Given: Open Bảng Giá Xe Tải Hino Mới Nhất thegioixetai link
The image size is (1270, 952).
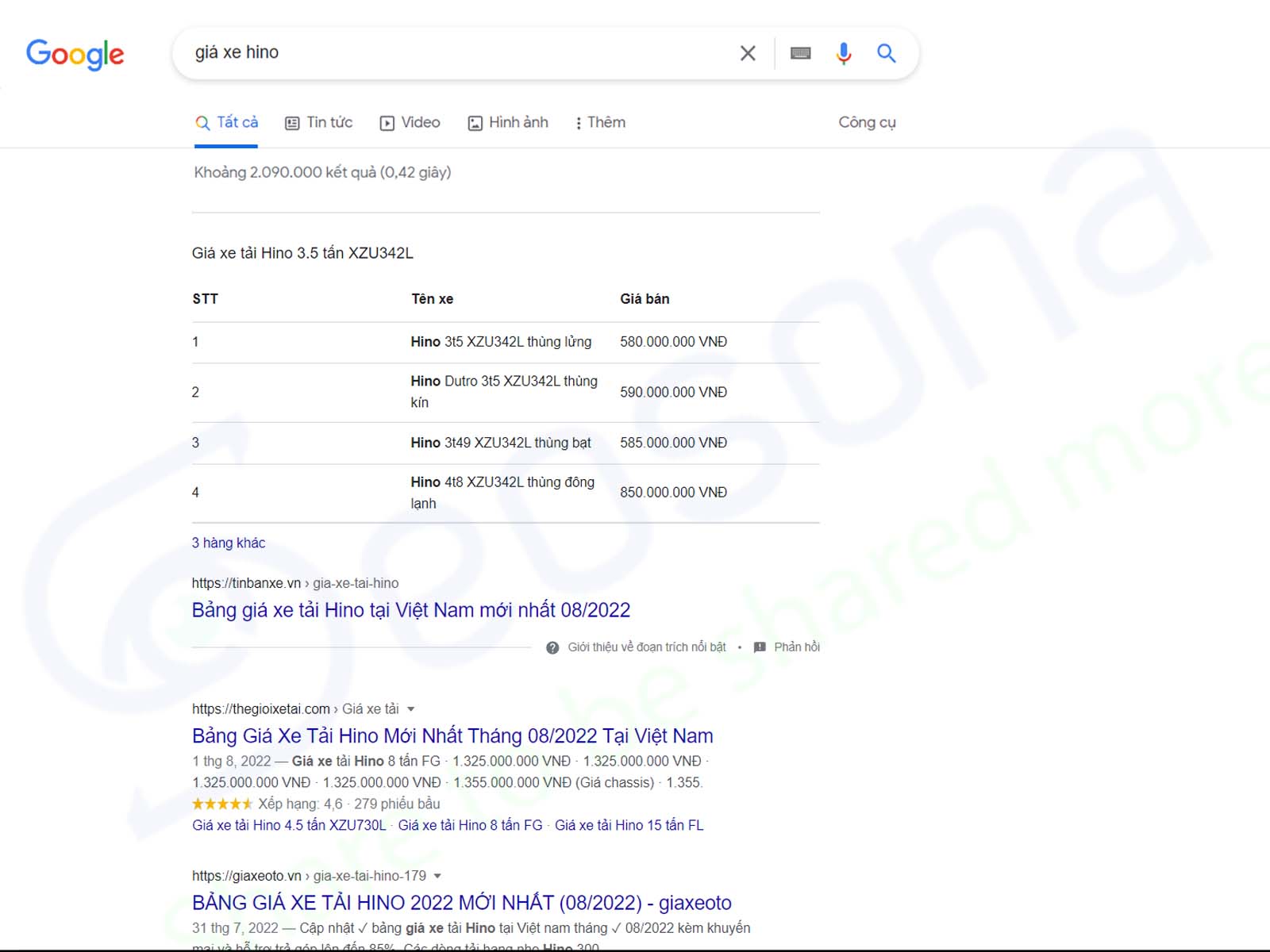Looking at the screenshot, I should click(x=452, y=736).
